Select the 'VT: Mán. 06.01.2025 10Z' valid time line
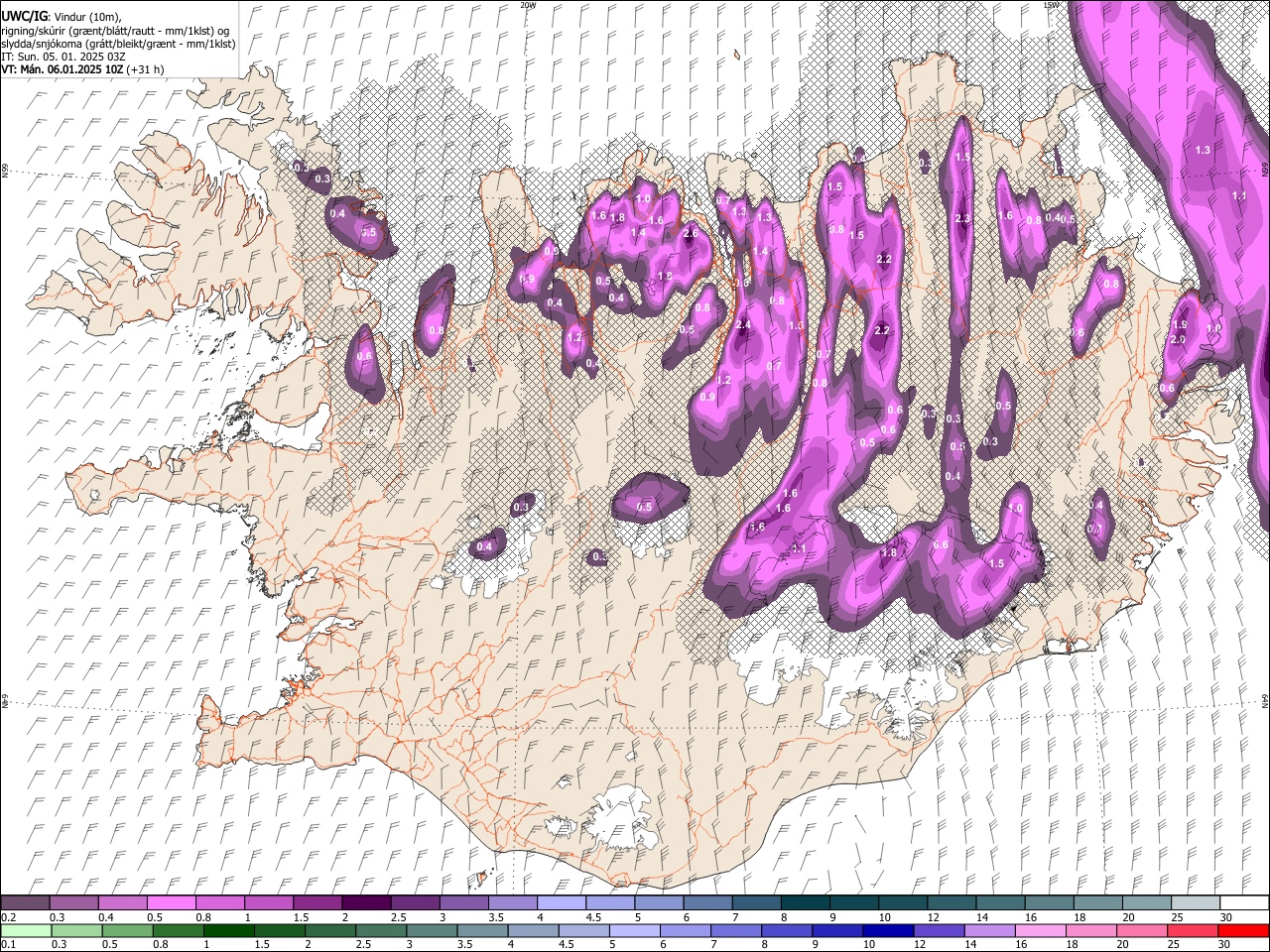Viewport: 1270px width, 952px height. (x=83, y=69)
